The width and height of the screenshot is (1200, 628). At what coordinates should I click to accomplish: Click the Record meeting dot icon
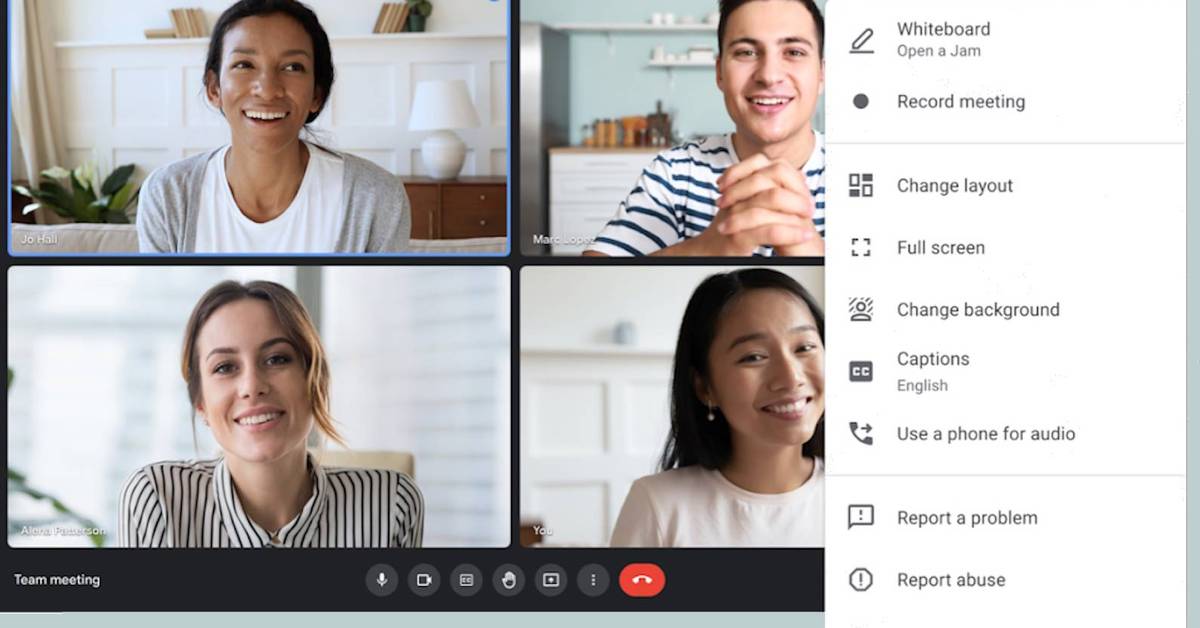click(x=860, y=101)
